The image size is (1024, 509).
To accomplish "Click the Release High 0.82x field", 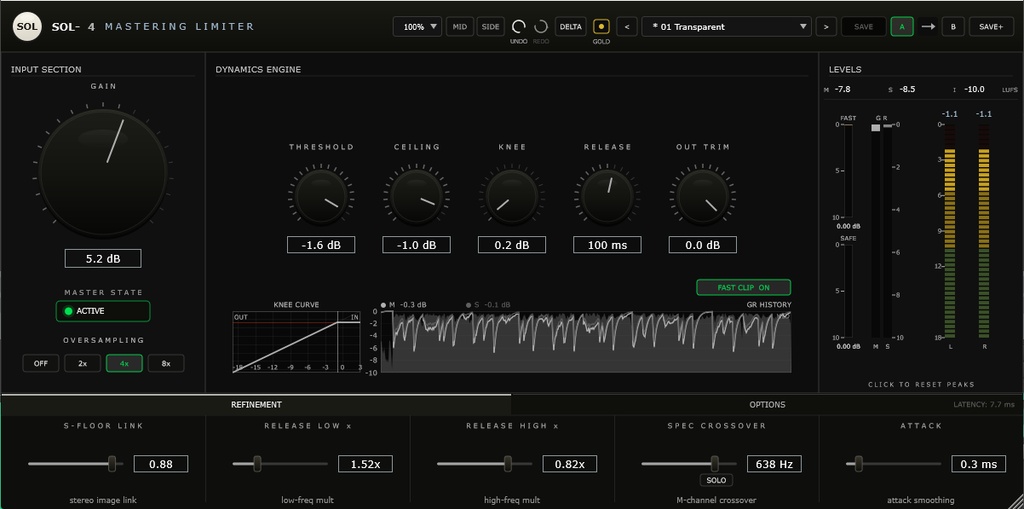I will pyautogui.click(x=569, y=464).
